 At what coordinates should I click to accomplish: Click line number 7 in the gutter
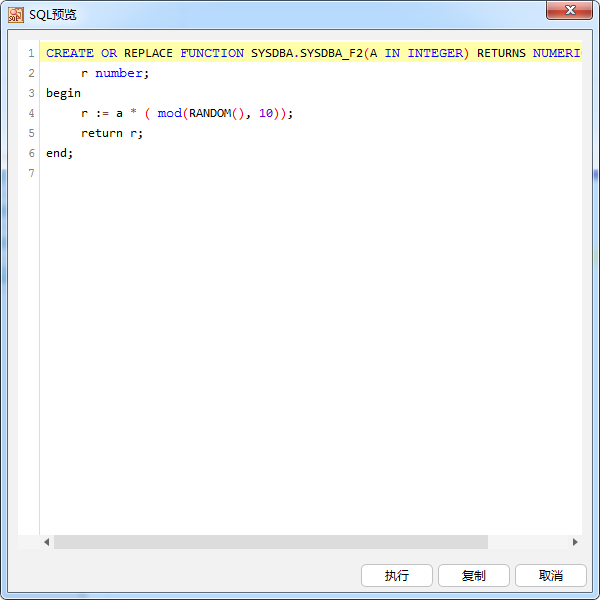[x=31, y=173]
